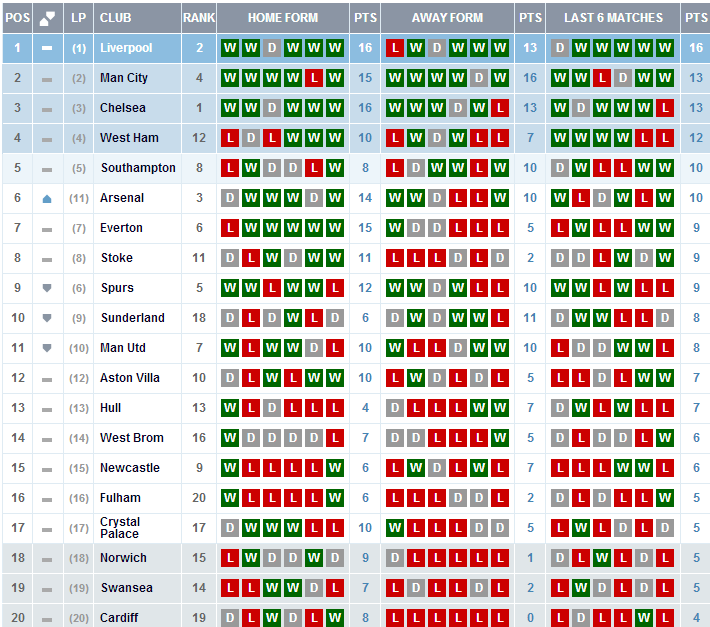
Task: Click West Brom's red L home form badge
Action: [335, 438]
